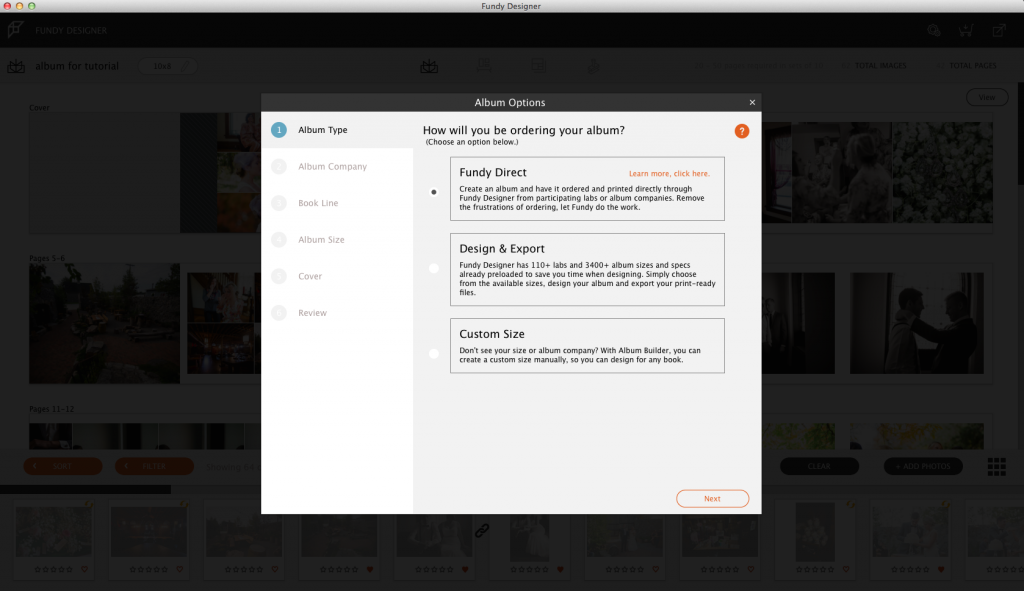The width and height of the screenshot is (1024, 591).
Task: Go to the Album Type step
Action: [337, 130]
